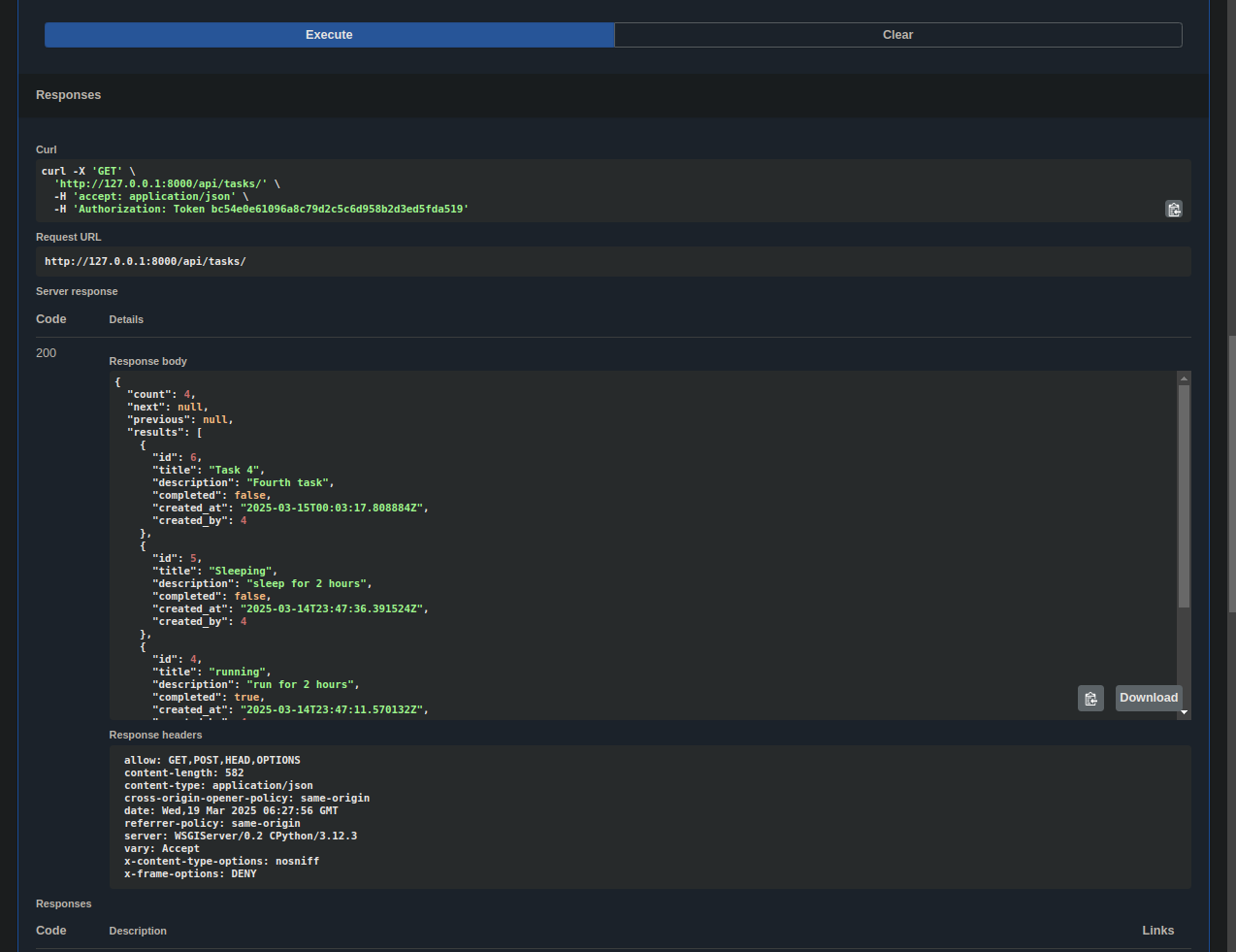
Task: Click the Request URL text field
Action: click(x=613, y=261)
